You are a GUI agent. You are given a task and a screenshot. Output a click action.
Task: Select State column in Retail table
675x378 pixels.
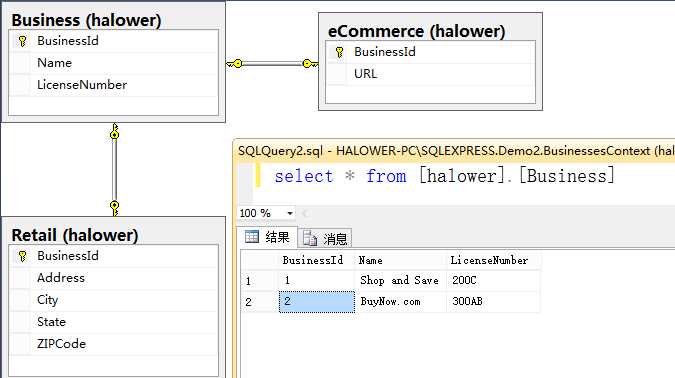[114, 322]
